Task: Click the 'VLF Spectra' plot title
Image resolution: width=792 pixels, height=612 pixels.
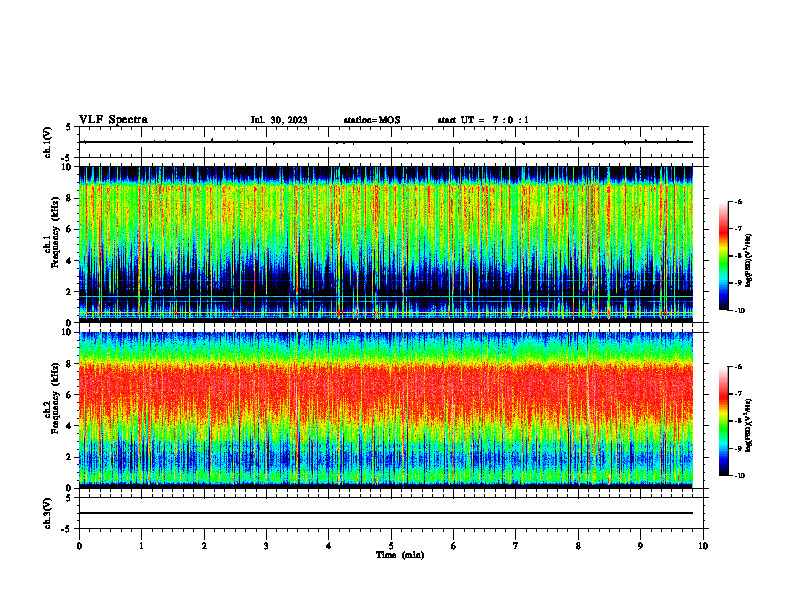Action: (x=113, y=120)
